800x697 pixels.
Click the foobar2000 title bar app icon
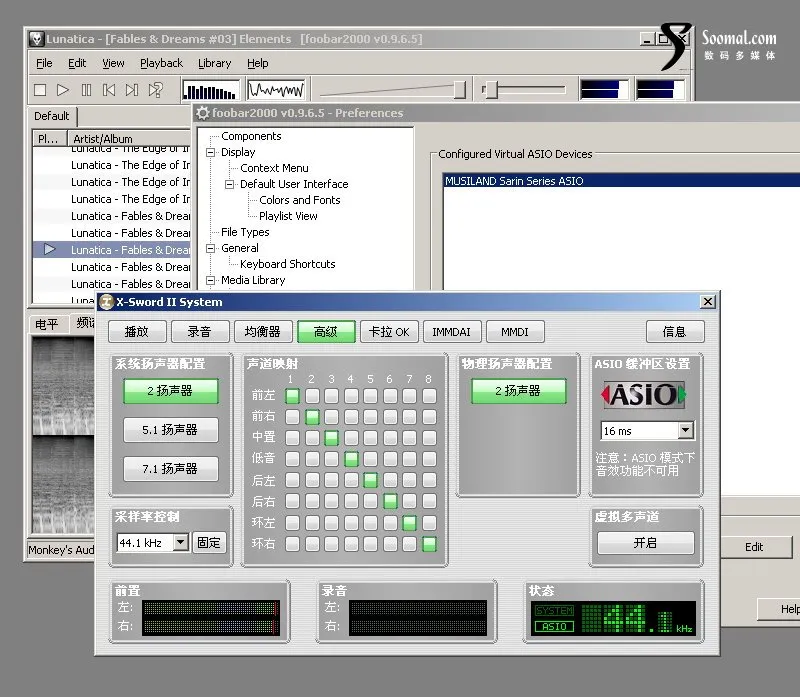coord(36,39)
